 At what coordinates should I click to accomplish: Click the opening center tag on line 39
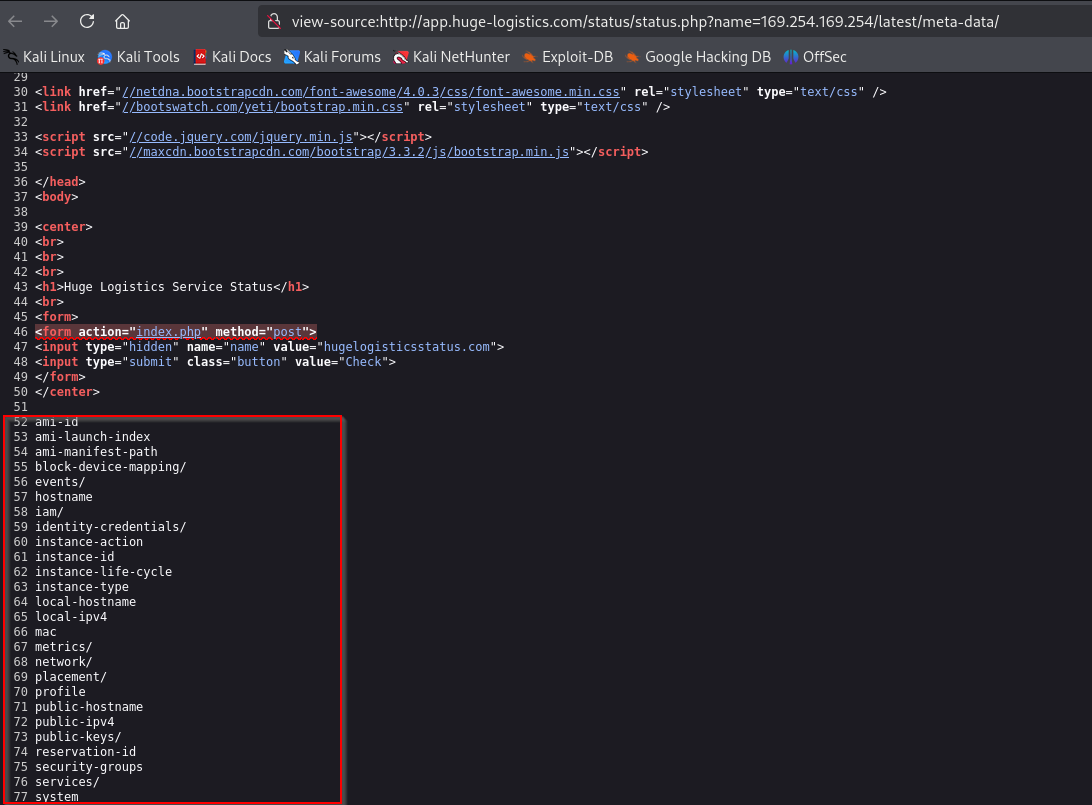(x=63, y=227)
